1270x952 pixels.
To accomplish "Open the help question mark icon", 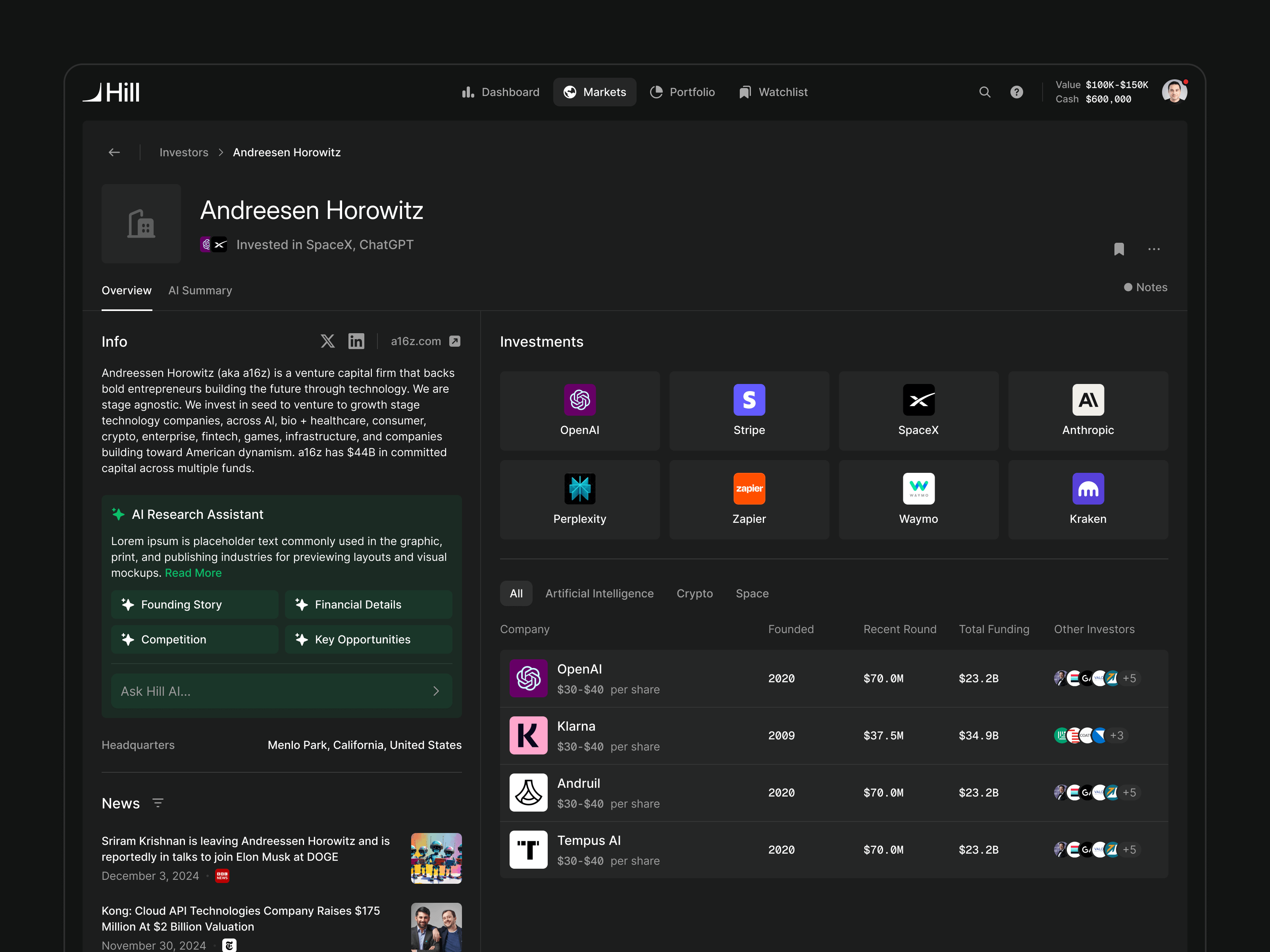I will (1016, 92).
